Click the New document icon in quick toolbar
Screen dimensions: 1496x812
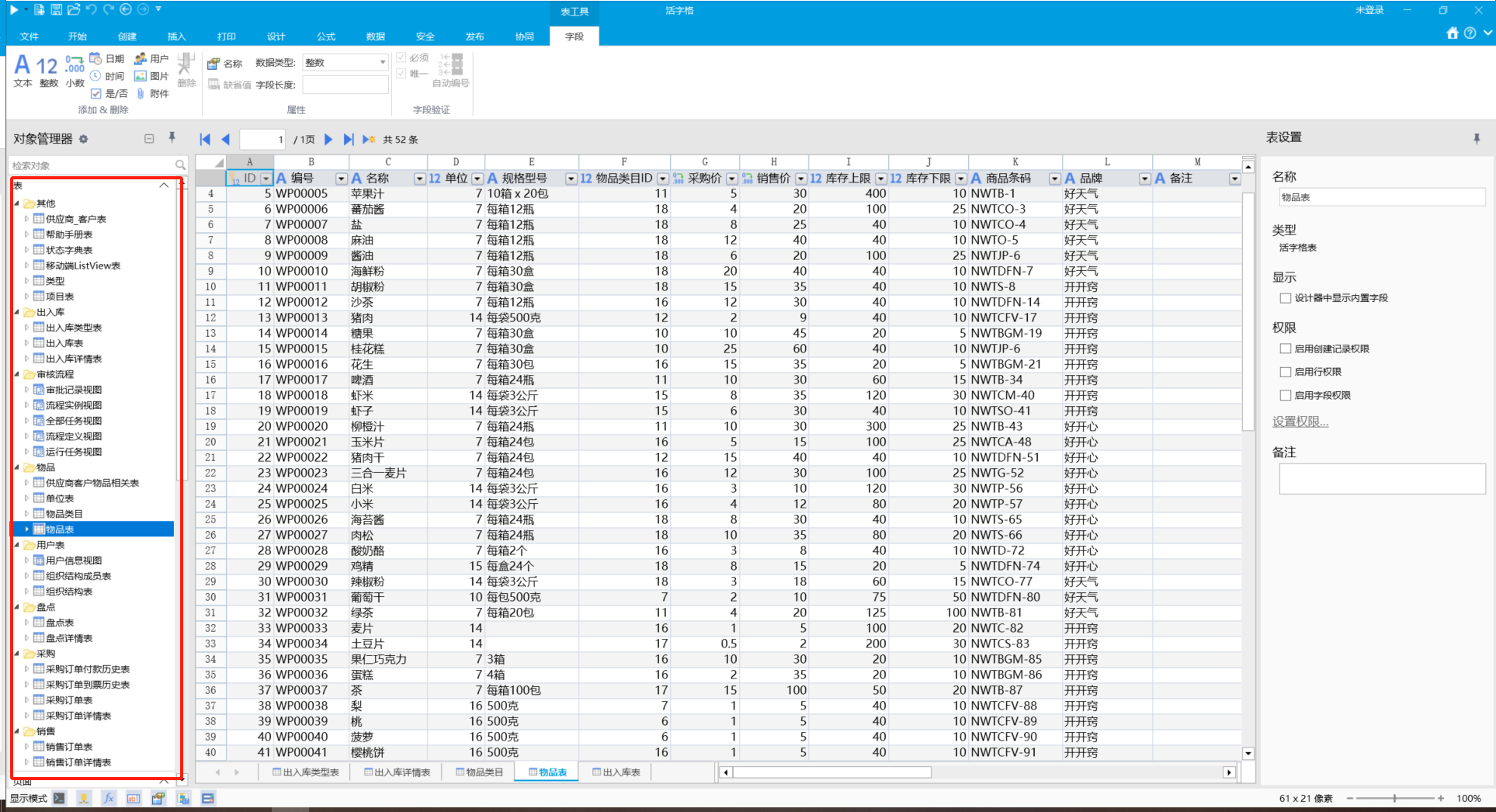pyautogui.click(x=40, y=10)
